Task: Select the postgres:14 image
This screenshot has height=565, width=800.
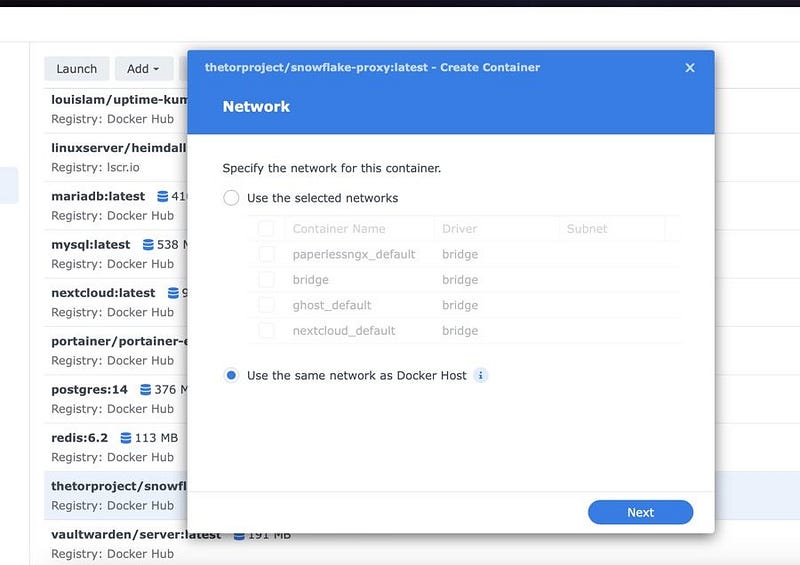Action: 116,399
